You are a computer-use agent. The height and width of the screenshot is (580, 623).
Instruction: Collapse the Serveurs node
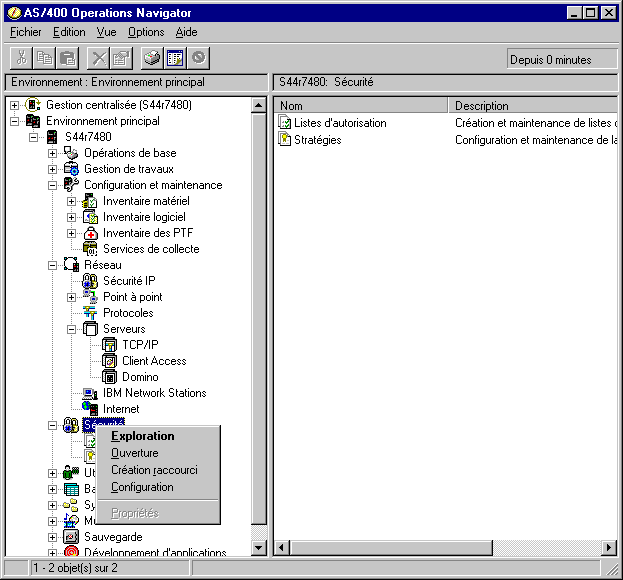pyautogui.click(x=72, y=329)
